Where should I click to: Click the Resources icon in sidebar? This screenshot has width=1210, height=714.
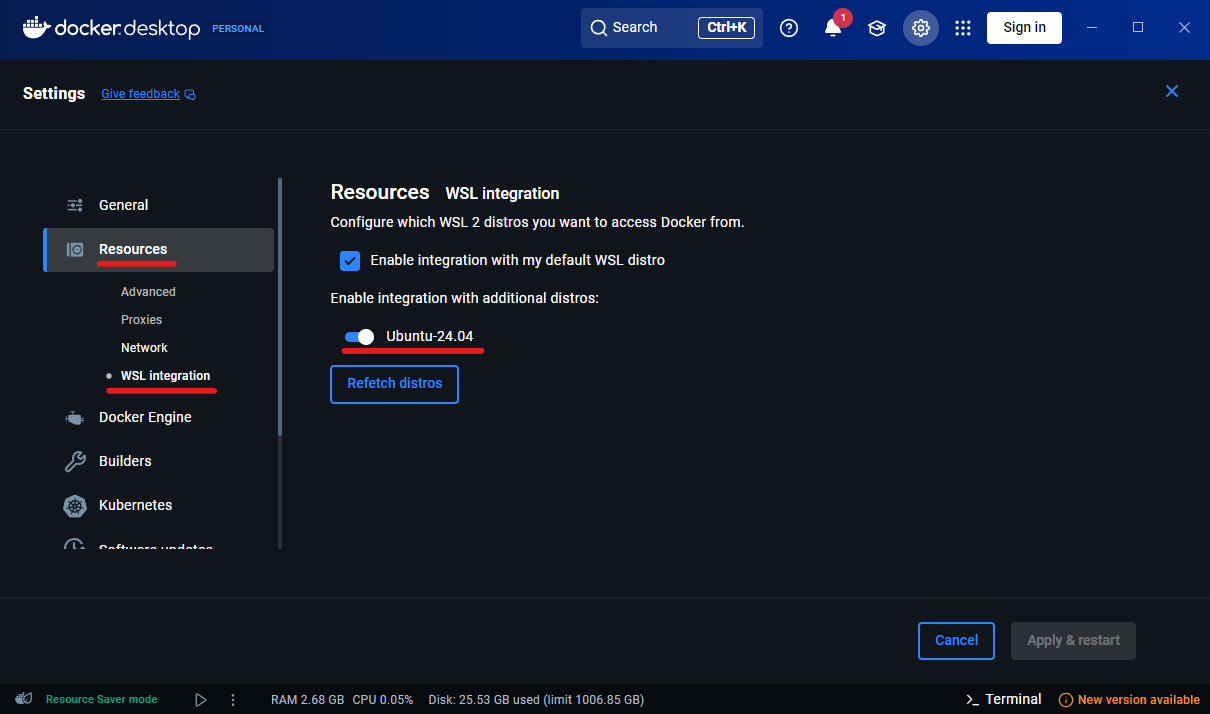click(75, 249)
